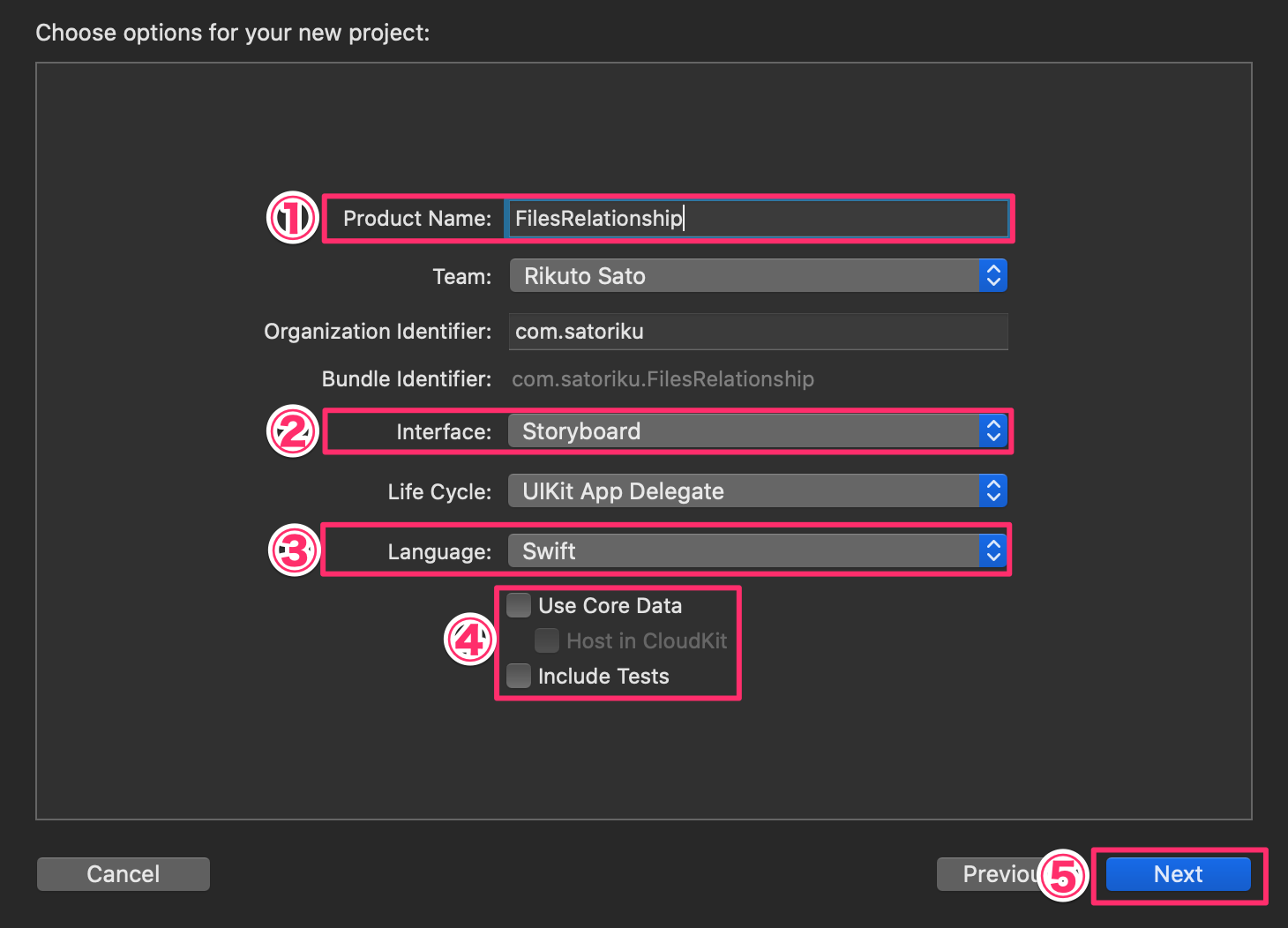Expand the Team dropdown showing Rikuto Sato

pos(757,276)
